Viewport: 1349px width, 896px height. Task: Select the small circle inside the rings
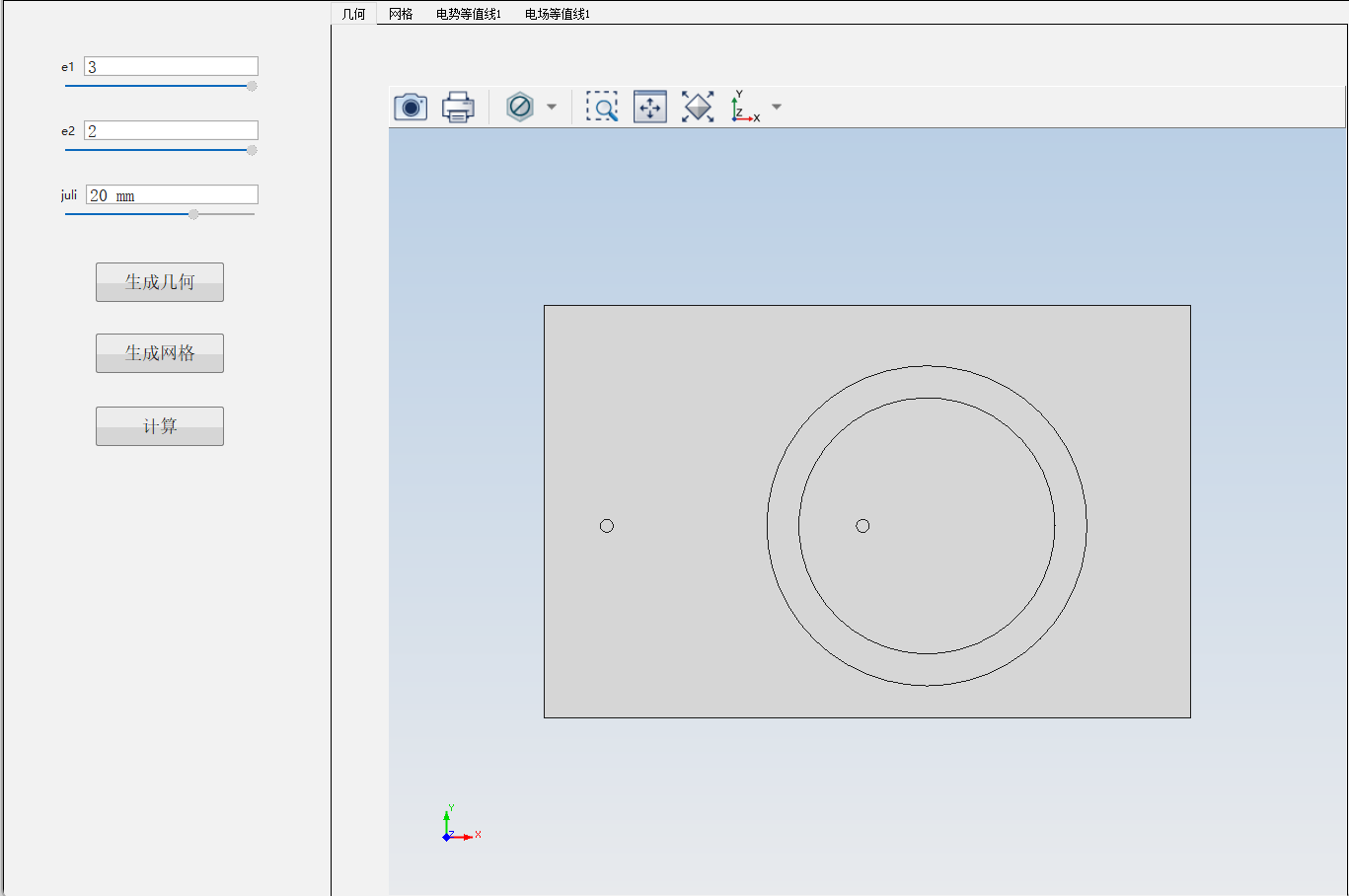[862, 526]
